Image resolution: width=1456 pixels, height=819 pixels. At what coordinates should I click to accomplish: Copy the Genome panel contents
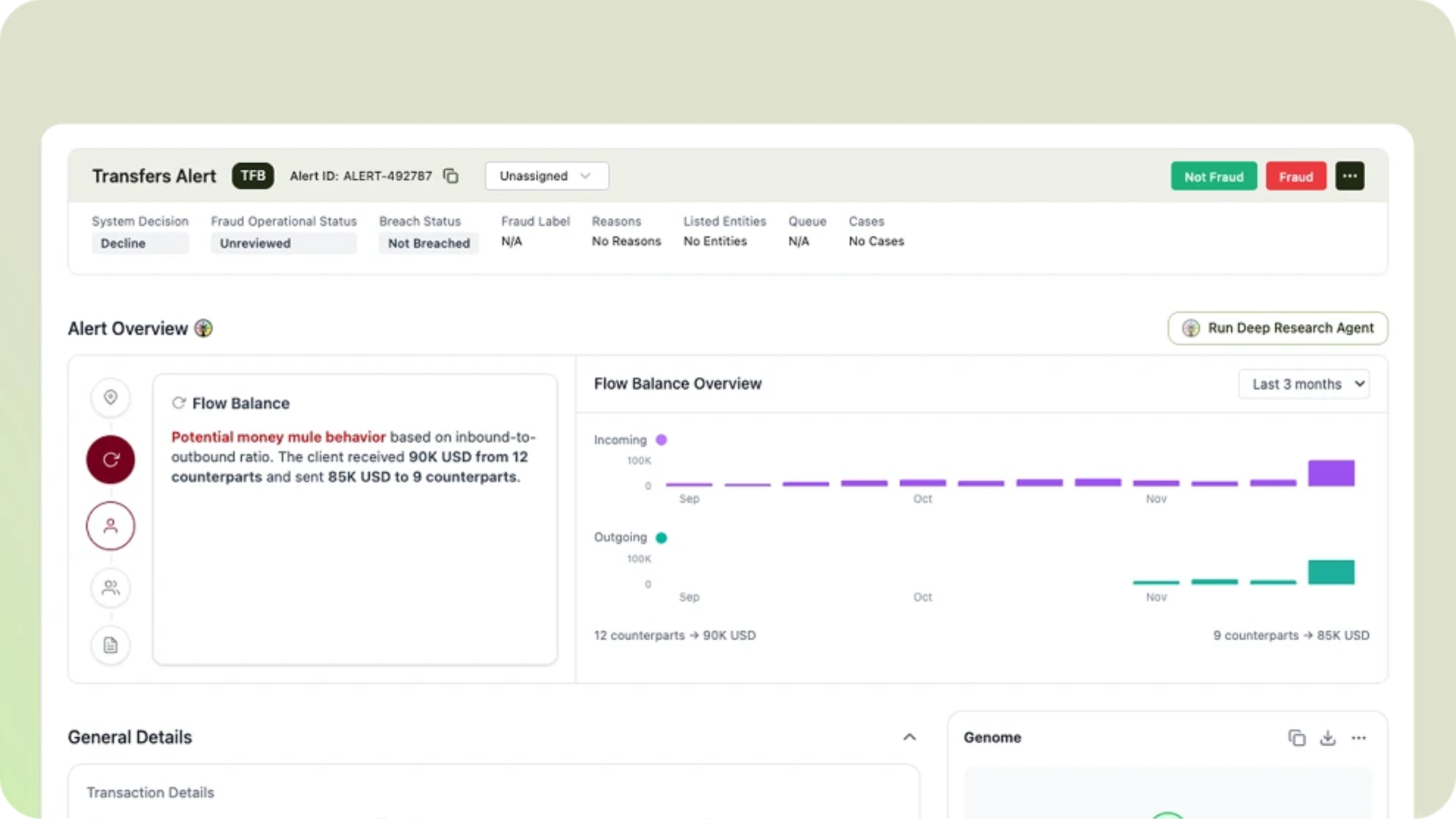pyautogui.click(x=1297, y=738)
